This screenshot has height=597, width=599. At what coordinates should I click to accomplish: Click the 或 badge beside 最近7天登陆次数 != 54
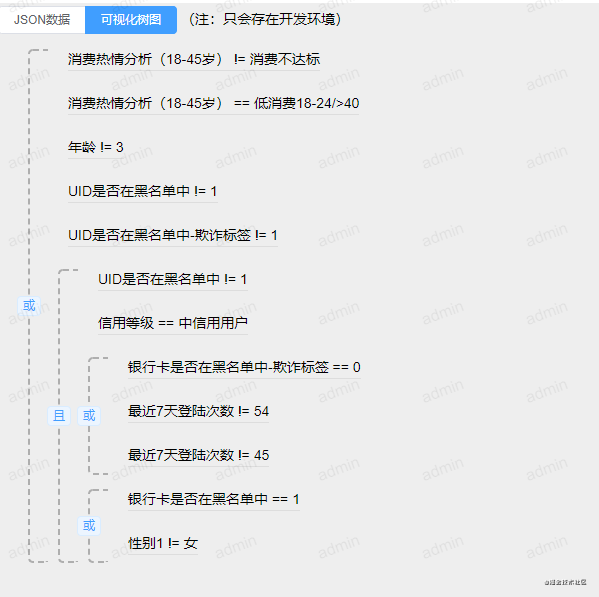(89, 416)
